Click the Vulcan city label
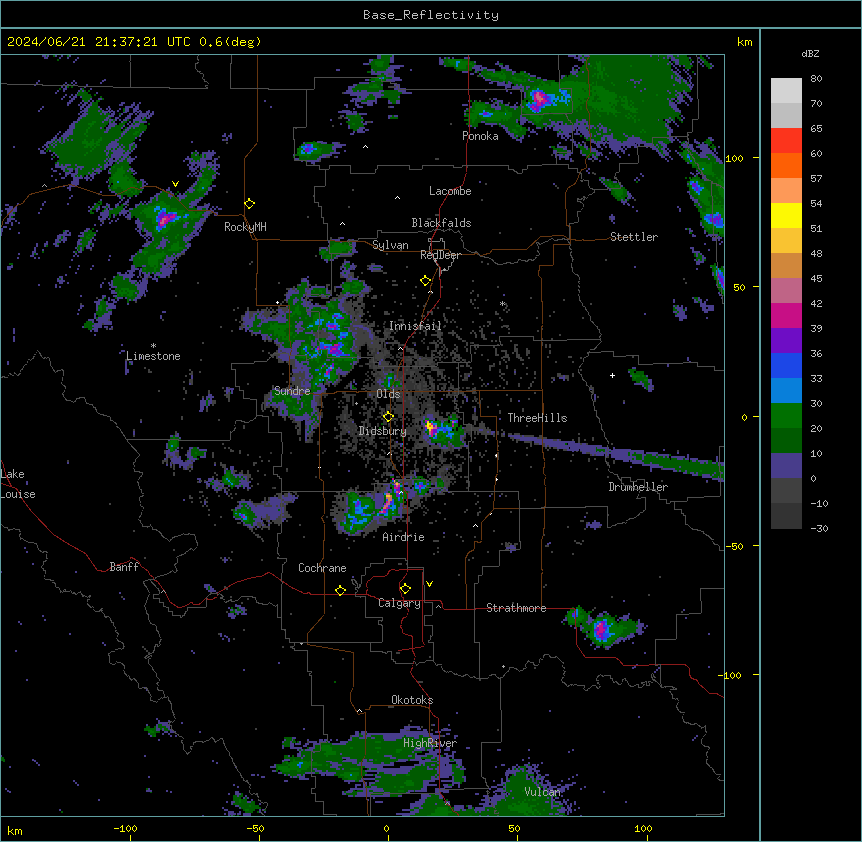The width and height of the screenshot is (862, 842). click(x=542, y=792)
